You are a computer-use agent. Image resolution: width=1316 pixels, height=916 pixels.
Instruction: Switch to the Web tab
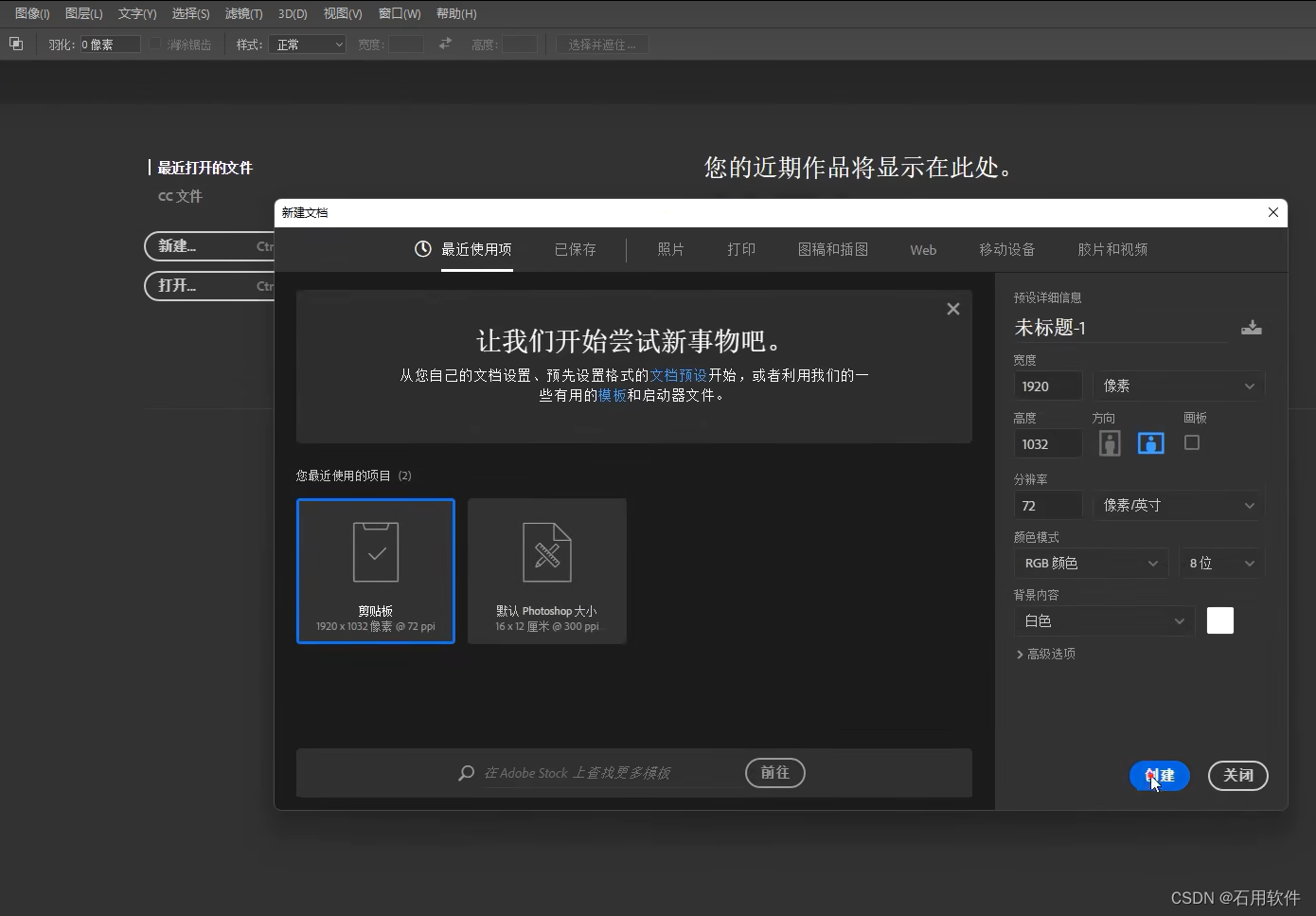tap(923, 250)
